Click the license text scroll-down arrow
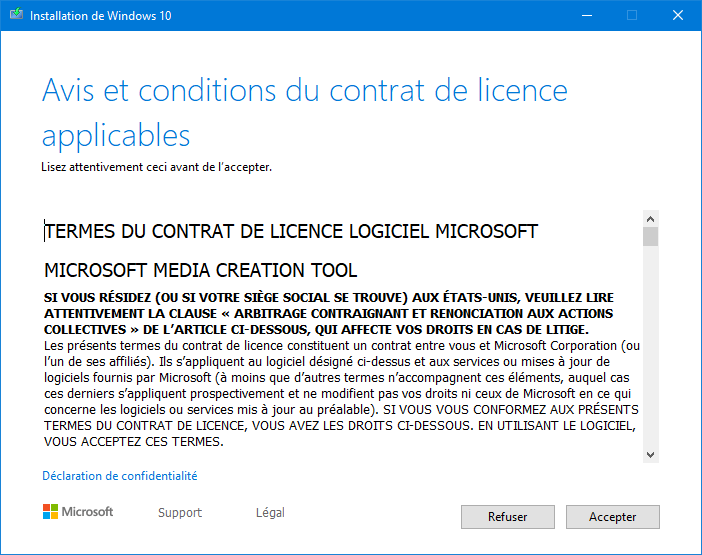The image size is (702, 555). pyautogui.click(x=651, y=455)
